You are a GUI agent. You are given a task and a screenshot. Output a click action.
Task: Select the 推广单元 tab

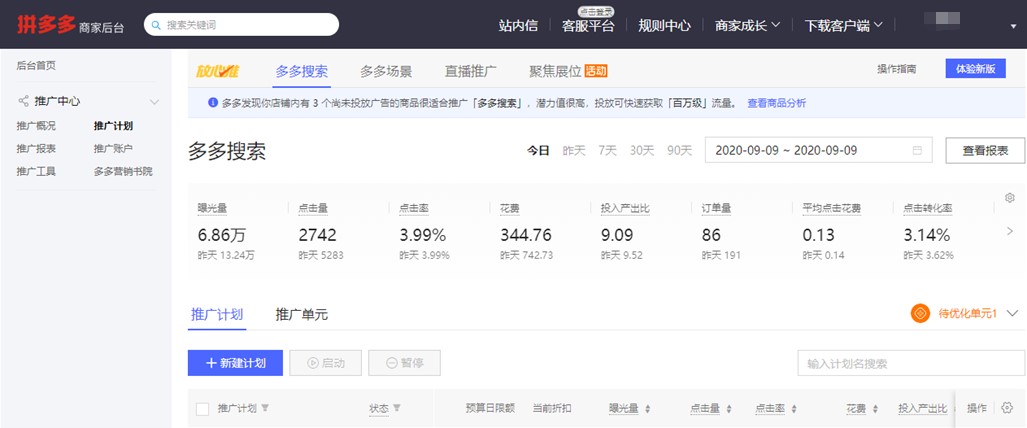pyautogui.click(x=301, y=314)
